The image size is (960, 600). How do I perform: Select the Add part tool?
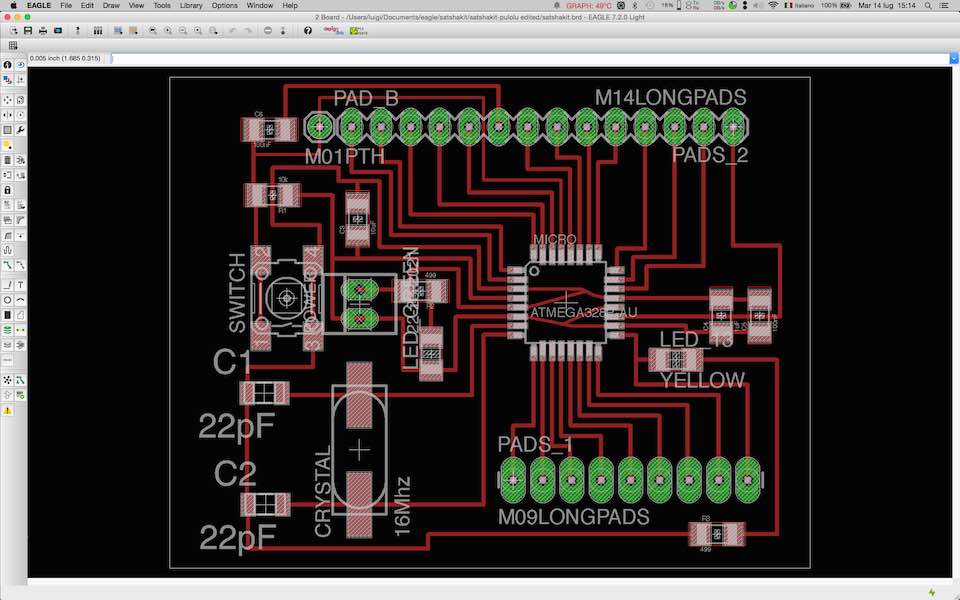[20, 160]
